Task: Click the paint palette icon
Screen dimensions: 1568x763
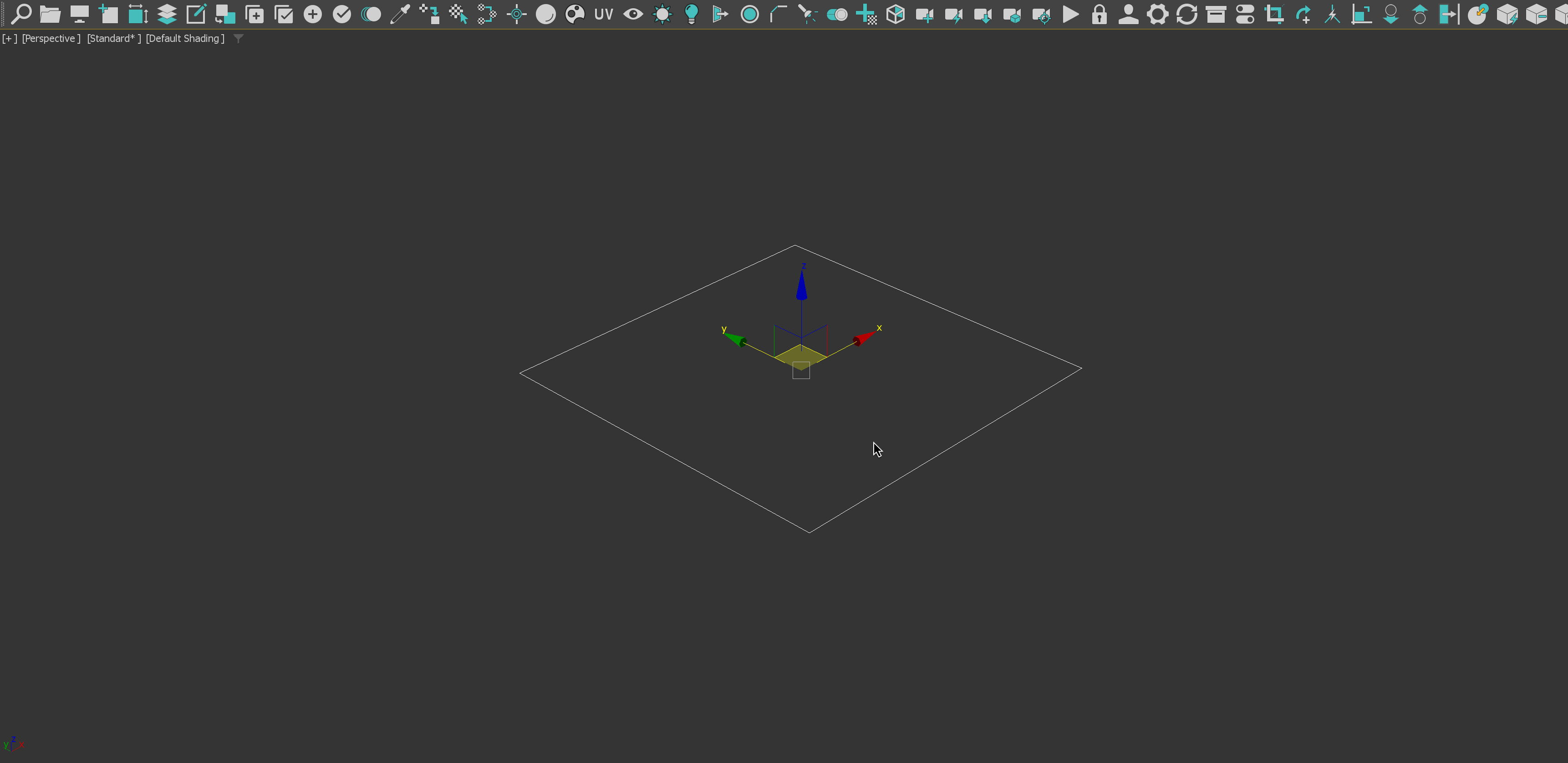Action: (575, 13)
